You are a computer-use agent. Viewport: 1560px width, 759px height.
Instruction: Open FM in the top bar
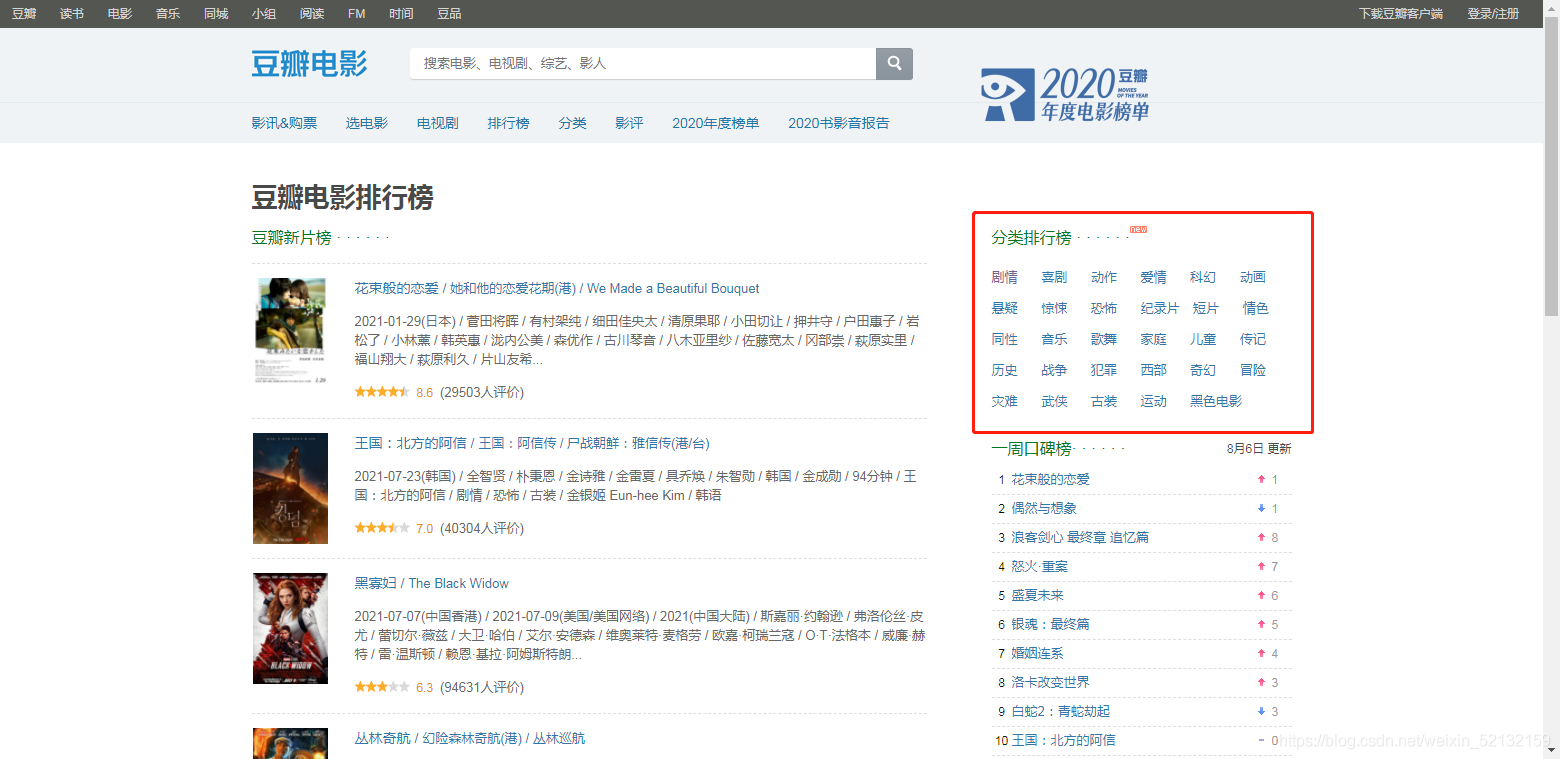click(356, 14)
